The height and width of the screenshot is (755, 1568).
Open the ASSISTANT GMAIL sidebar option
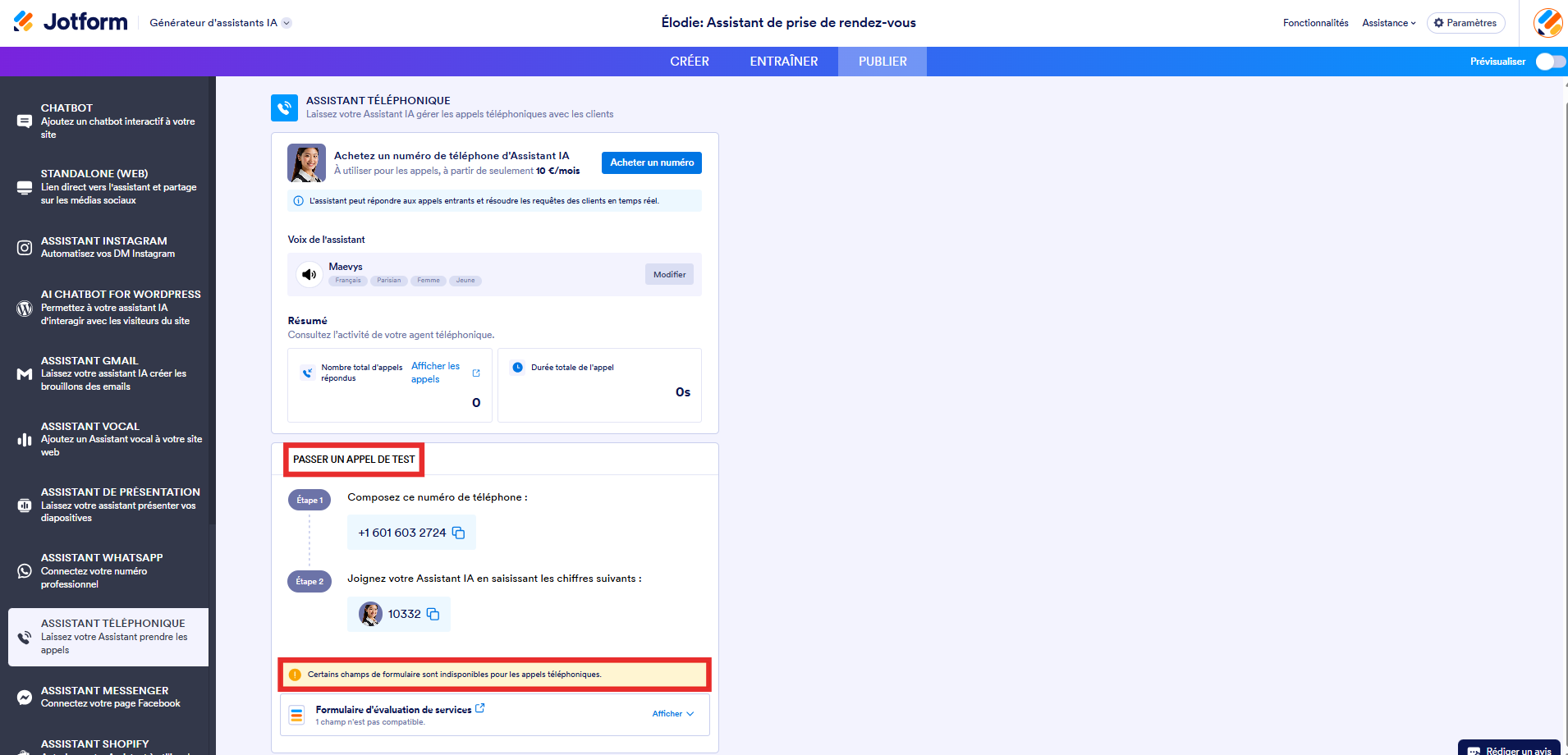[108, 374]
